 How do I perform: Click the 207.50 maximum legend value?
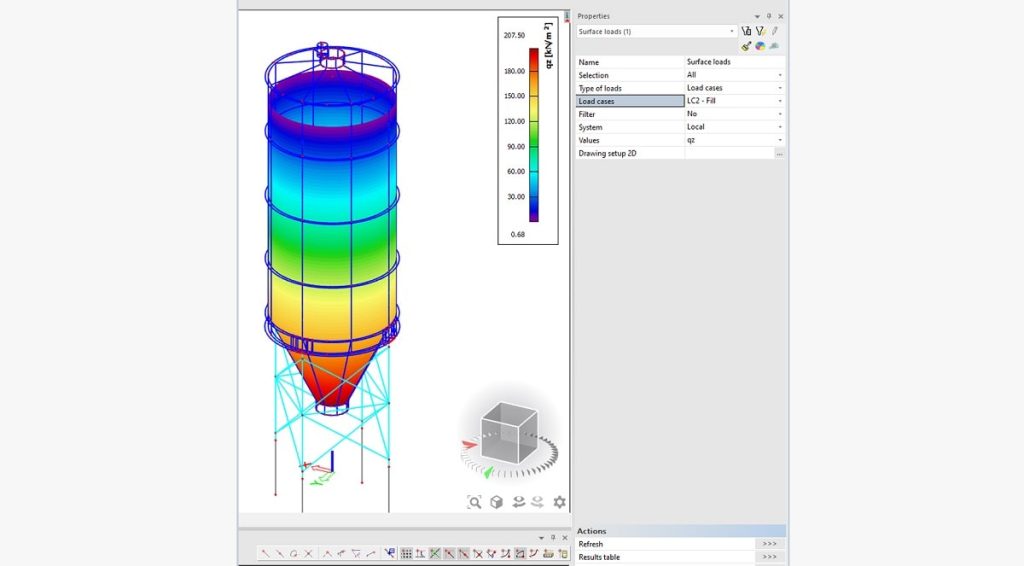514,35
